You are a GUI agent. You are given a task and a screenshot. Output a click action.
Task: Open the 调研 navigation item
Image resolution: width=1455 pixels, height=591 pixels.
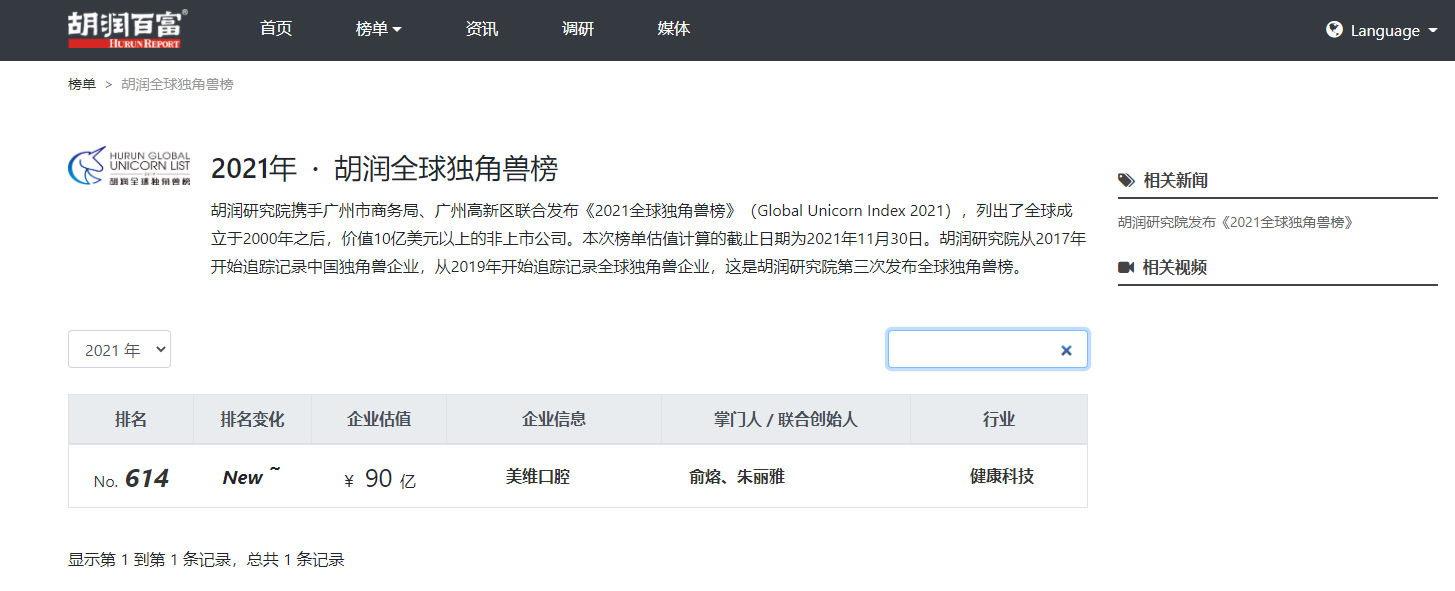[x=578, y=29]
